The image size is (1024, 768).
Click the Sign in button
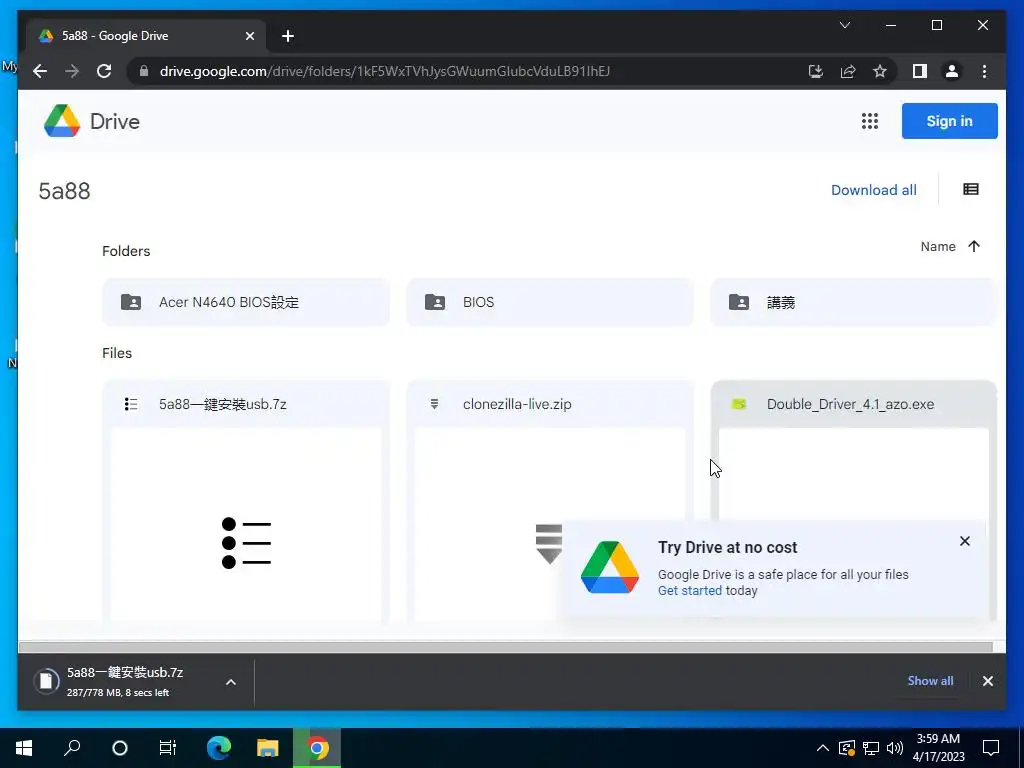[949, 121]
